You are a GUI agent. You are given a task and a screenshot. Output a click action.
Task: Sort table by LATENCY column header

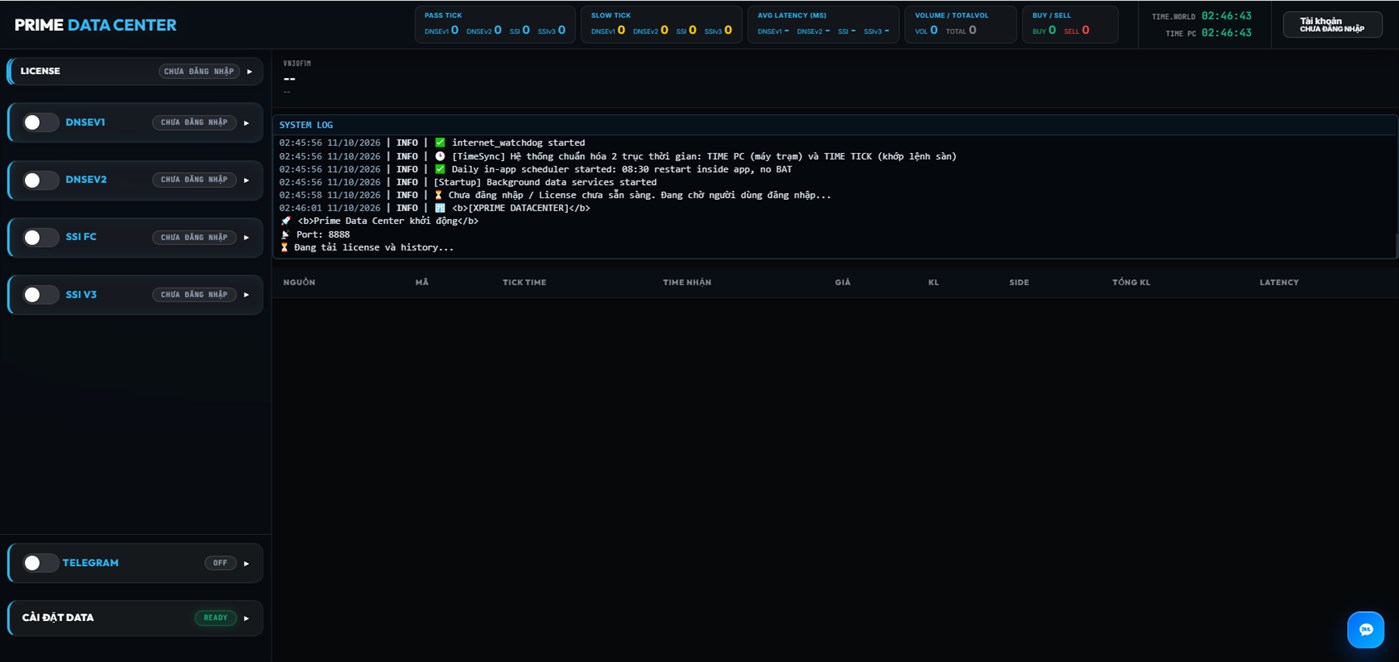pos(1279,282)
